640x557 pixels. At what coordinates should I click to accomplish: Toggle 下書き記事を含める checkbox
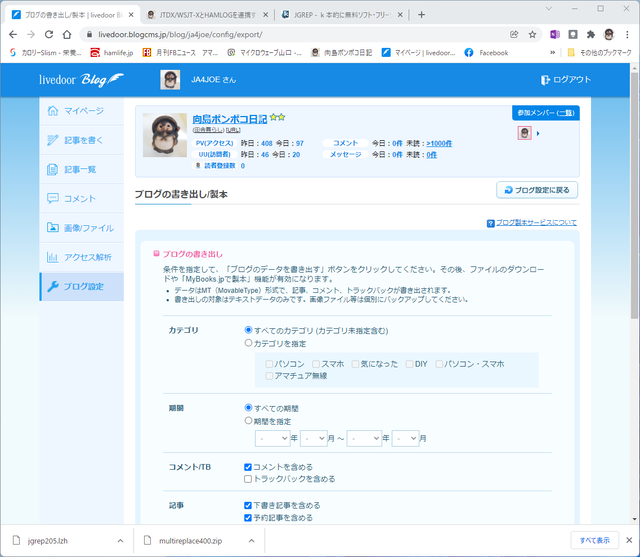pos(248,506)
